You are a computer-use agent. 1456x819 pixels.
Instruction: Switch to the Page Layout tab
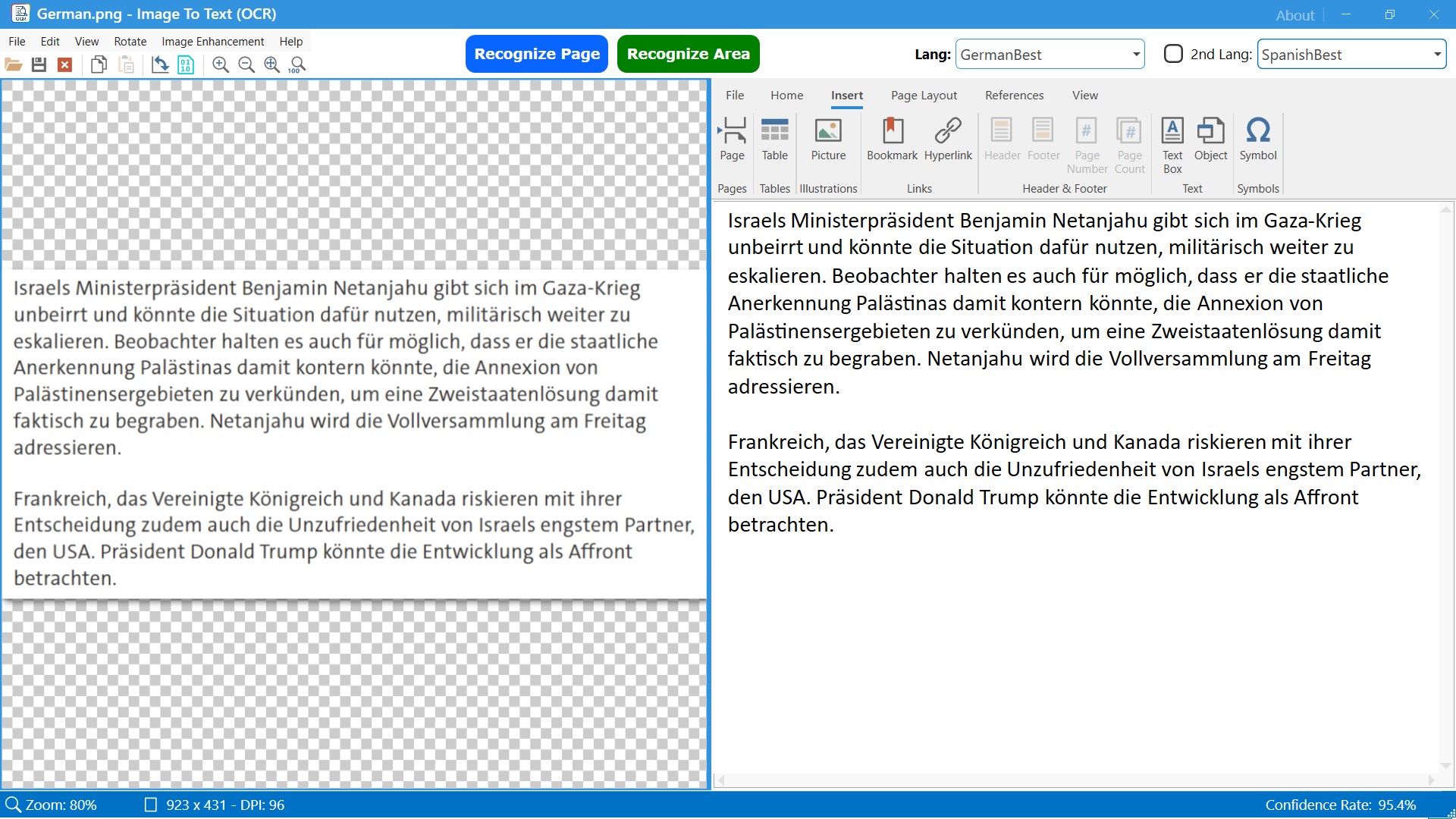coord(924,95)
